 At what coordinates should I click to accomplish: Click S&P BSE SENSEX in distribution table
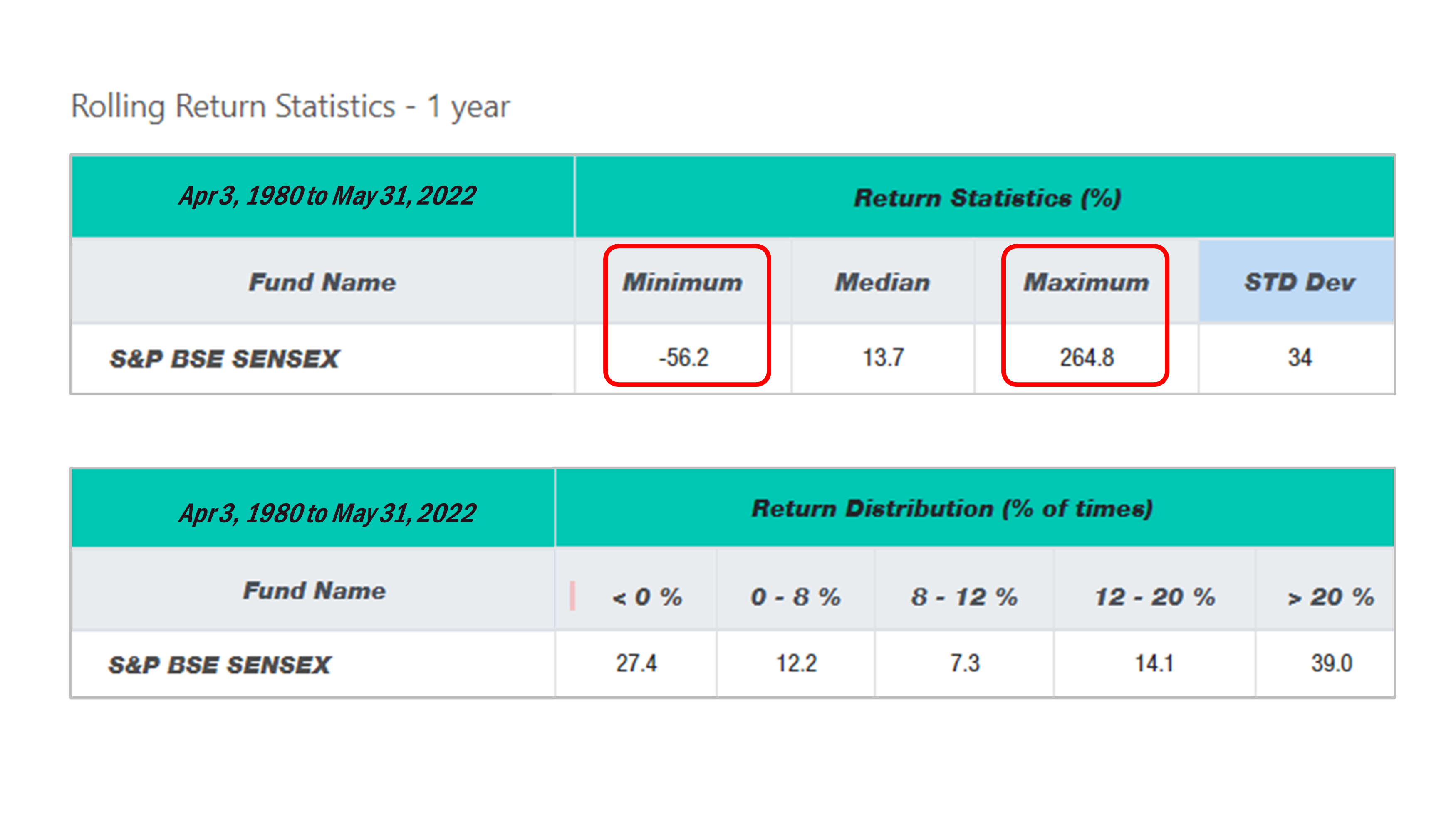tap(219, 665)
